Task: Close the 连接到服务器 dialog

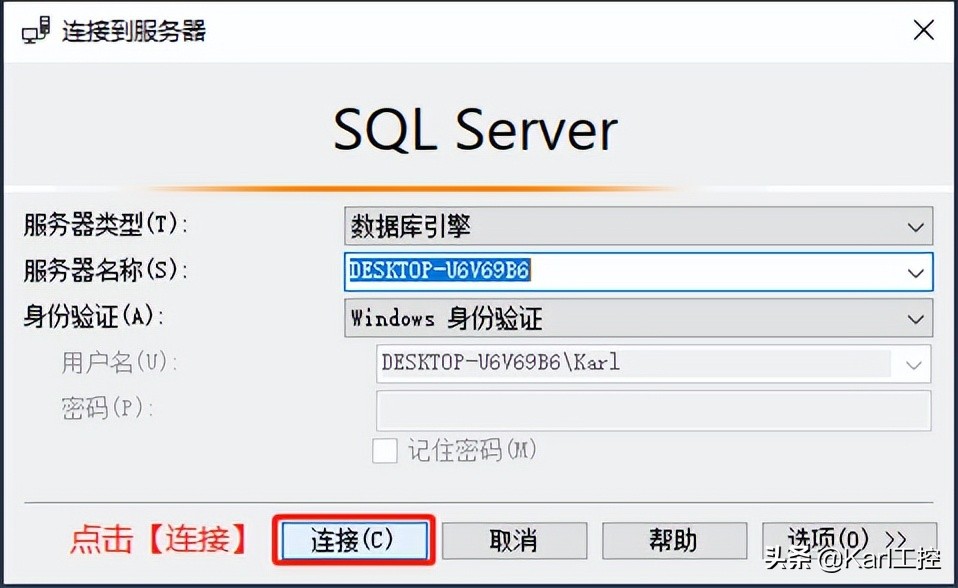Action: point(923,29)
